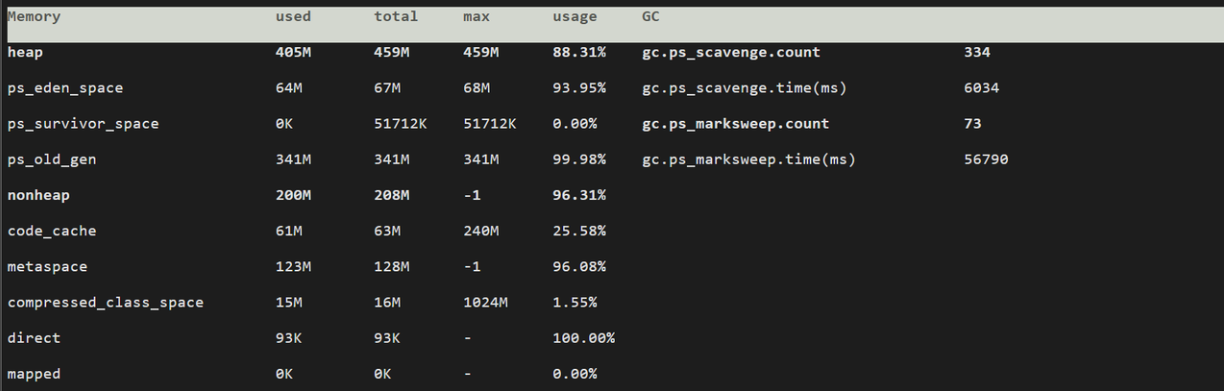Select code_cache used value "61M"
1224x391 pixels.
(x=289, y=232)
